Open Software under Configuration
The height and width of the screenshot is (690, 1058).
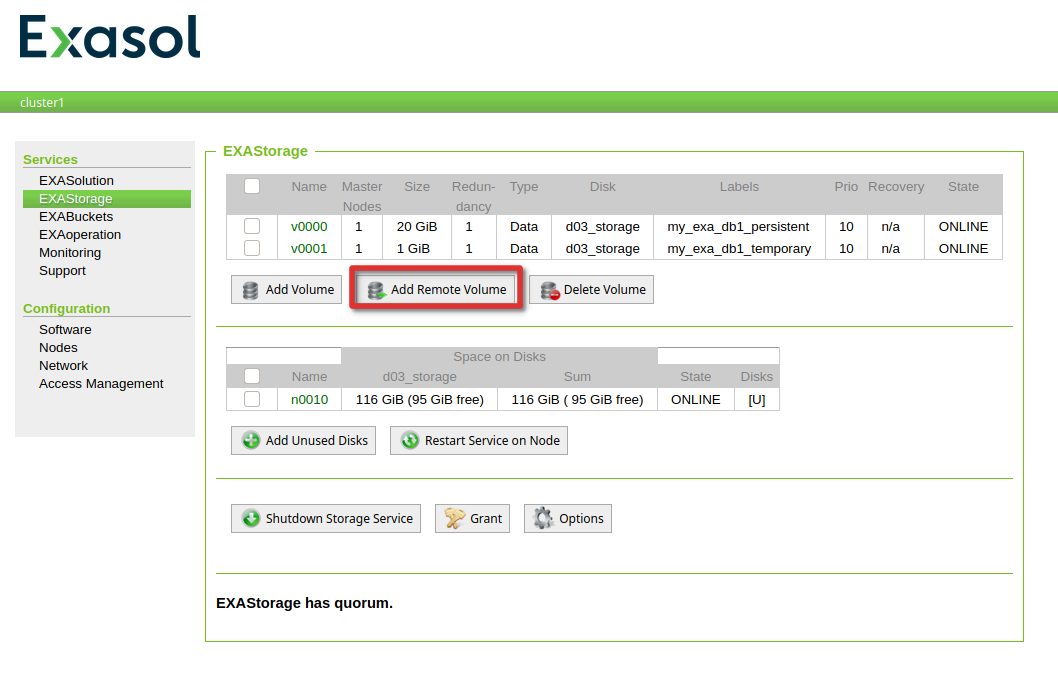click(x=65, y=330)
